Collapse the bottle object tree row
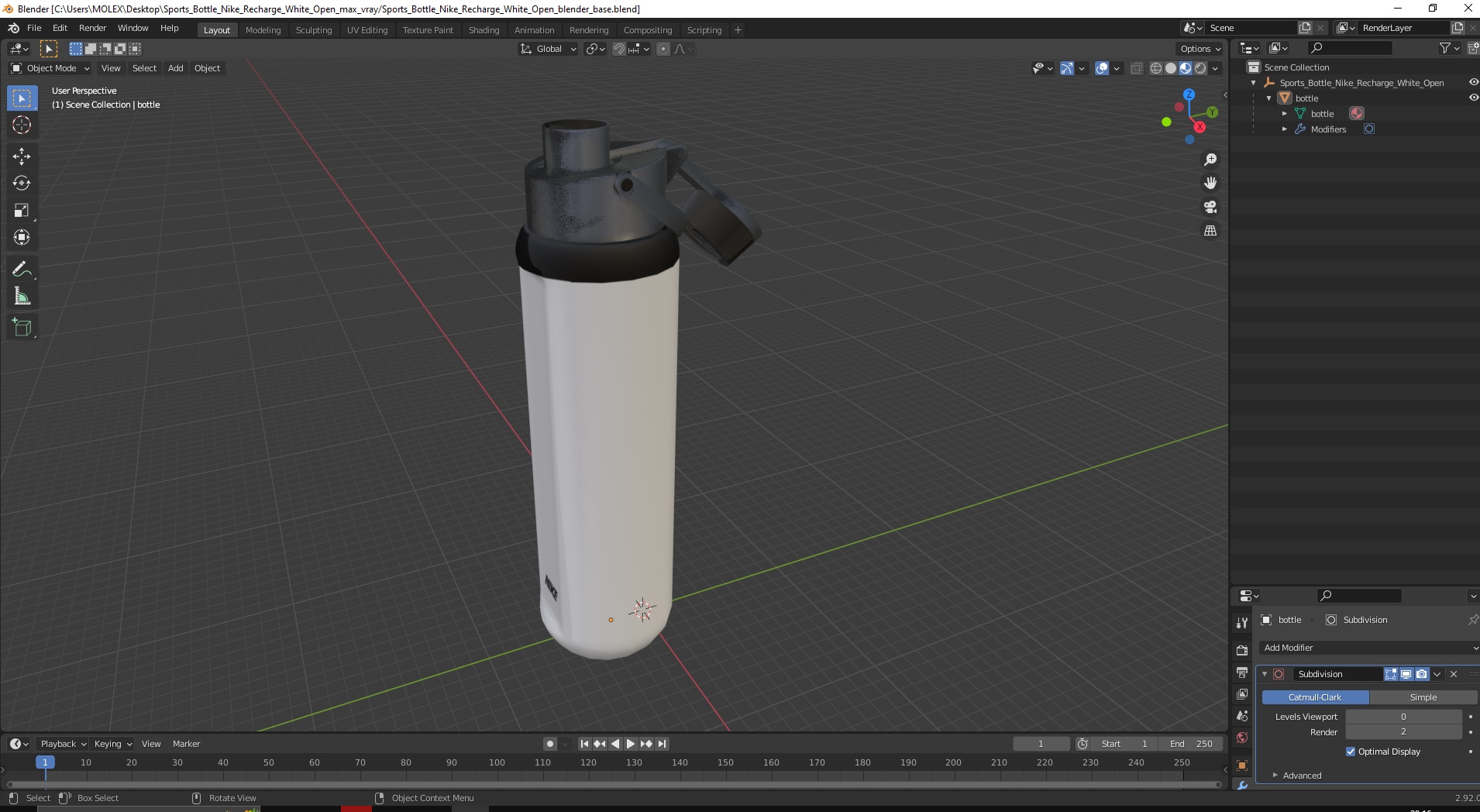 click(x=1269, y=98)
